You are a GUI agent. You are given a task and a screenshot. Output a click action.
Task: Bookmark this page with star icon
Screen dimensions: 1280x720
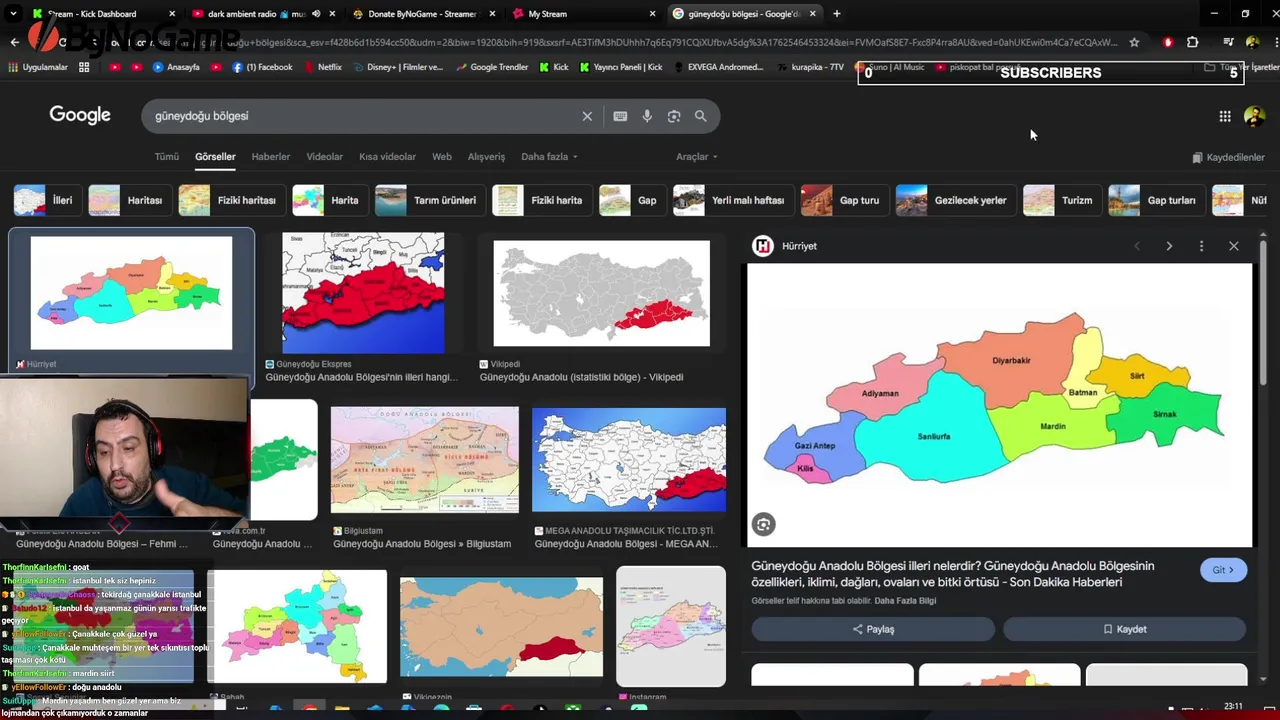[x=1134, y=42]
